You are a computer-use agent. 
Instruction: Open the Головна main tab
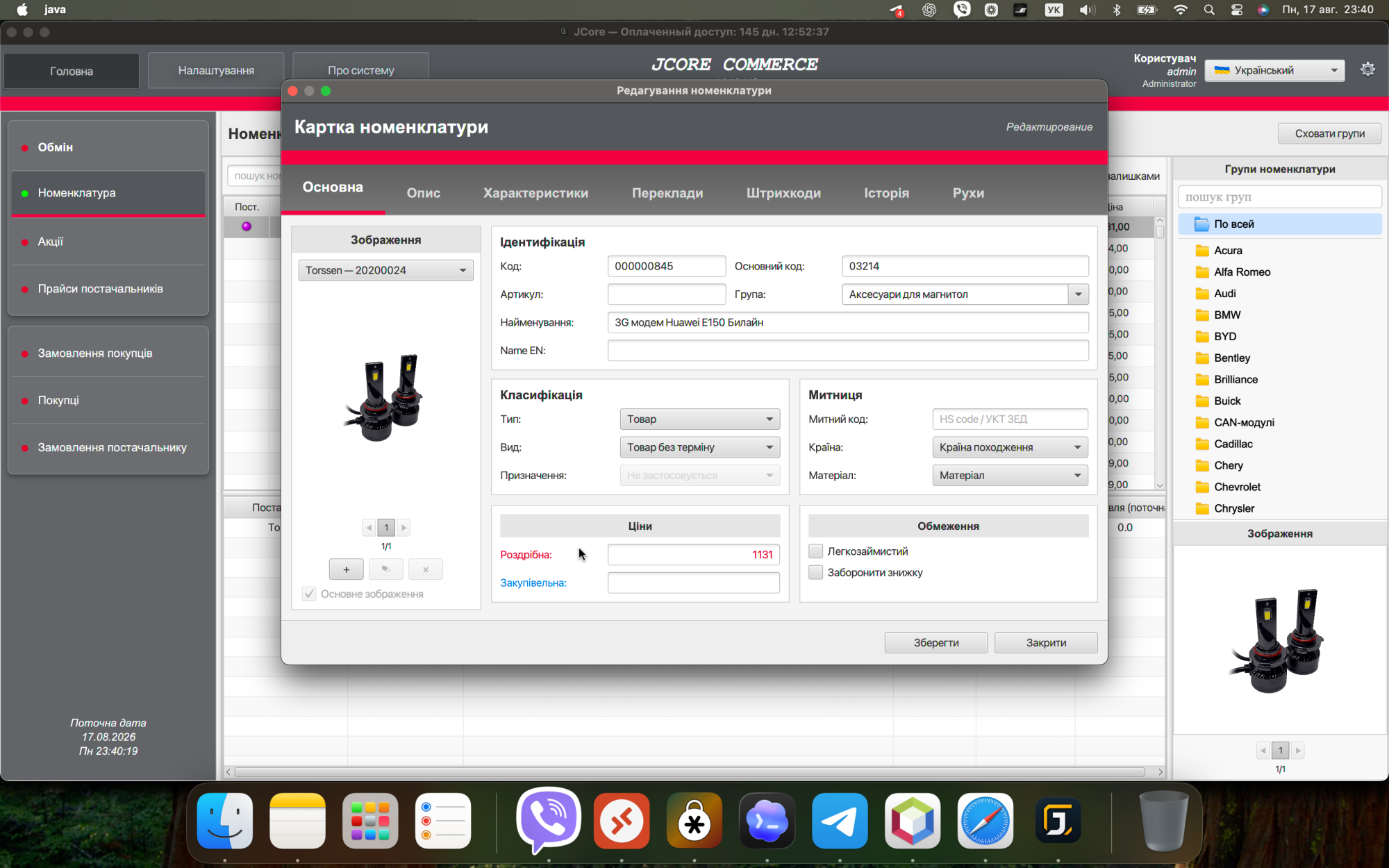72,71
